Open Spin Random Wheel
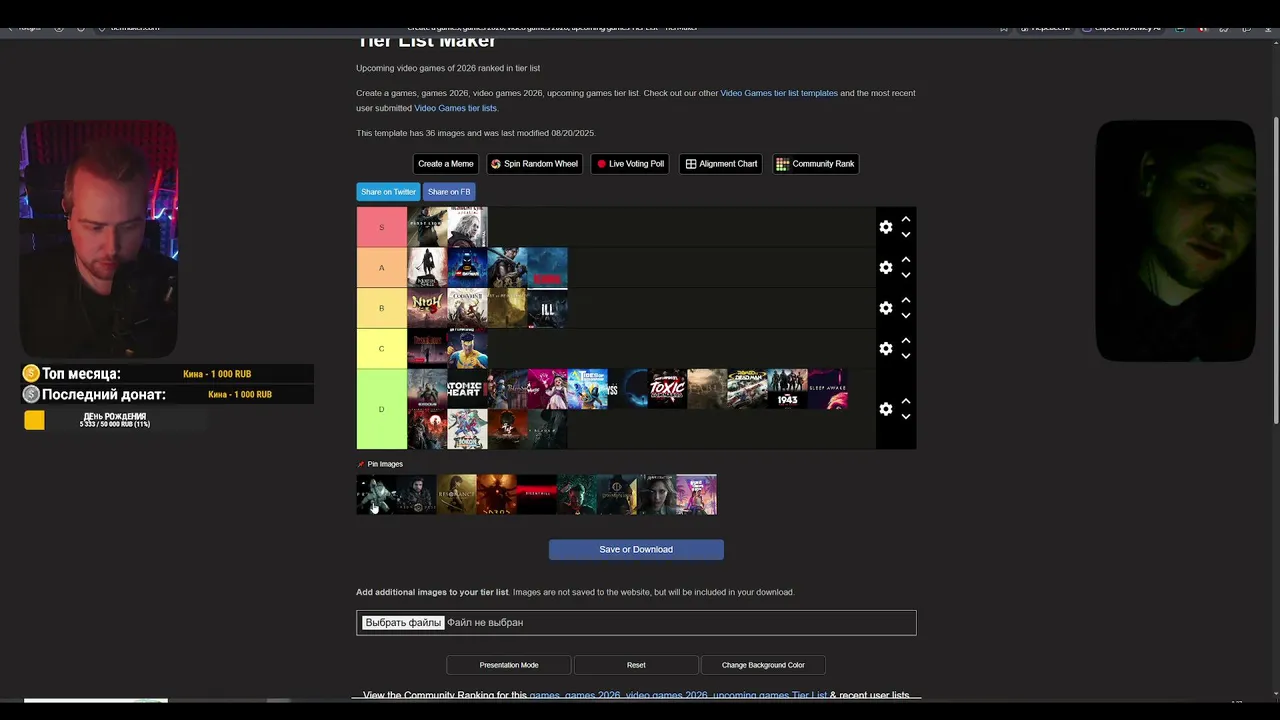Screen dimensions: 1280x720 [x=535, y=164]
